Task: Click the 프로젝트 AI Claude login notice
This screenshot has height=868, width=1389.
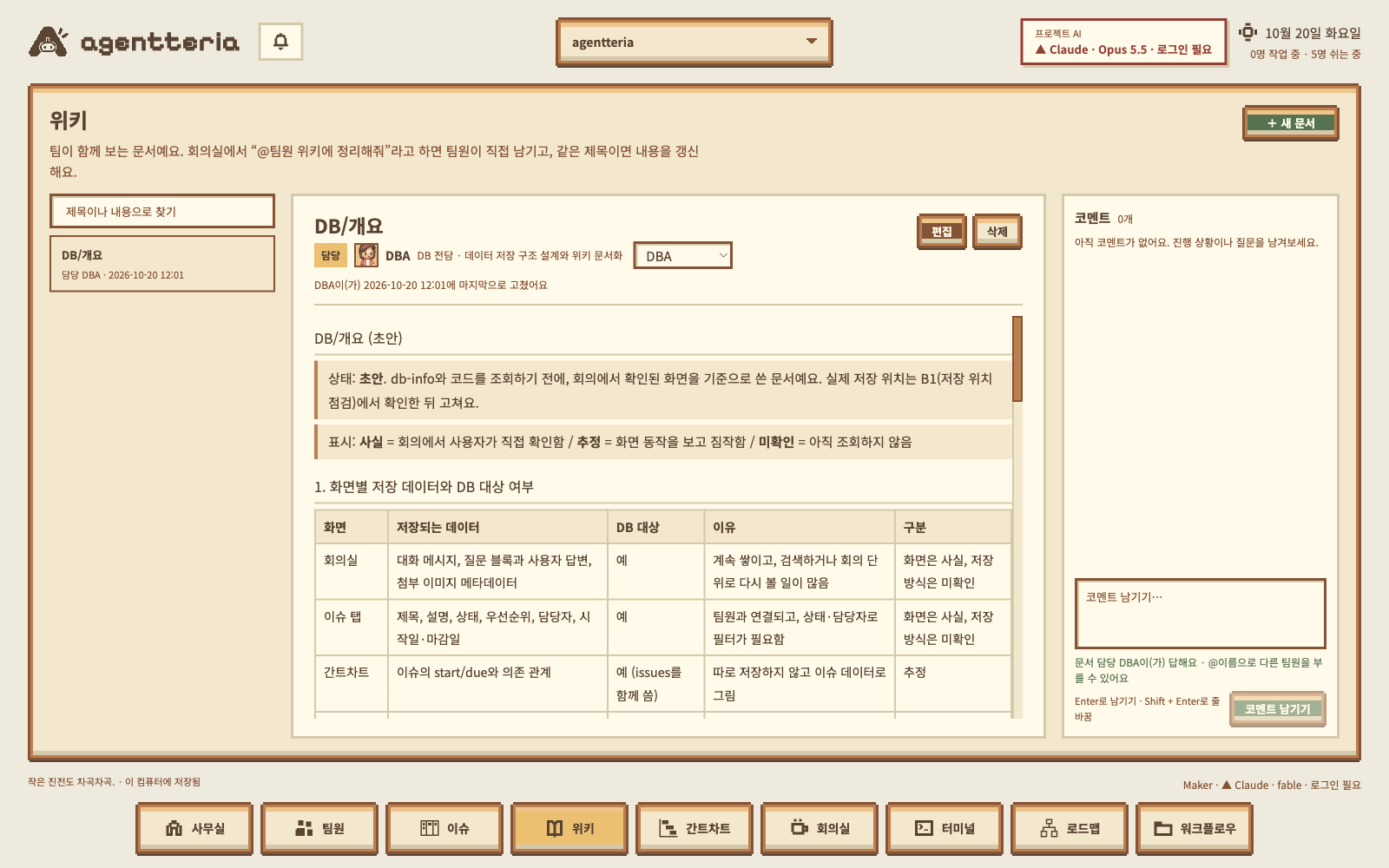Action: (x=1123, y=43)
